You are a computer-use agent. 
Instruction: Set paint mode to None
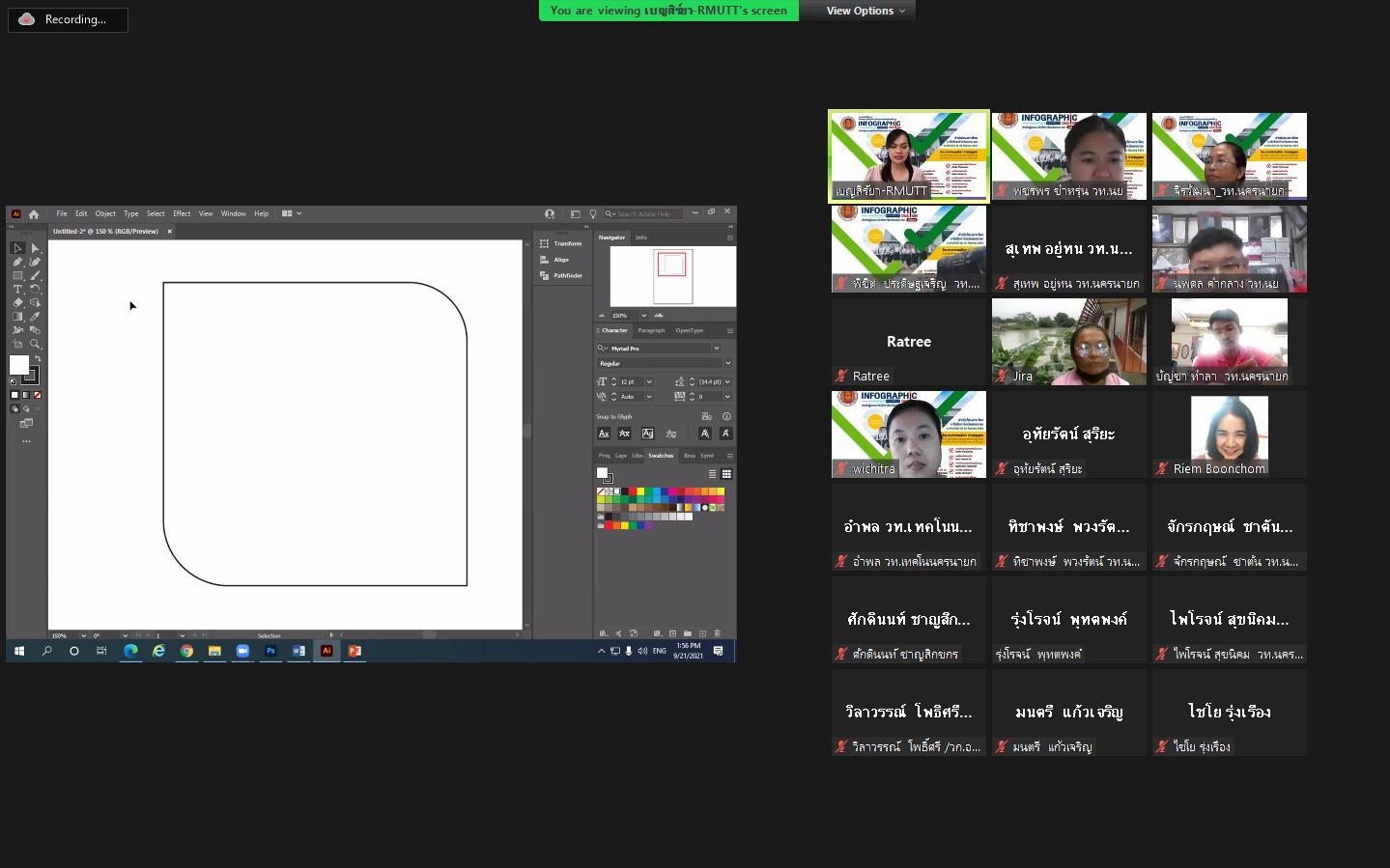tap(38, 395)
